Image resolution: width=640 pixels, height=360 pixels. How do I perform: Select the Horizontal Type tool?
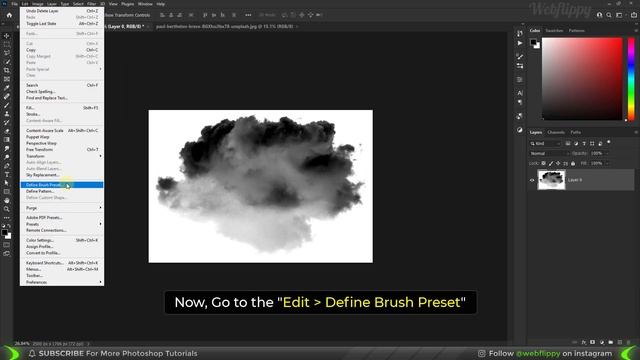pos(7,174)
